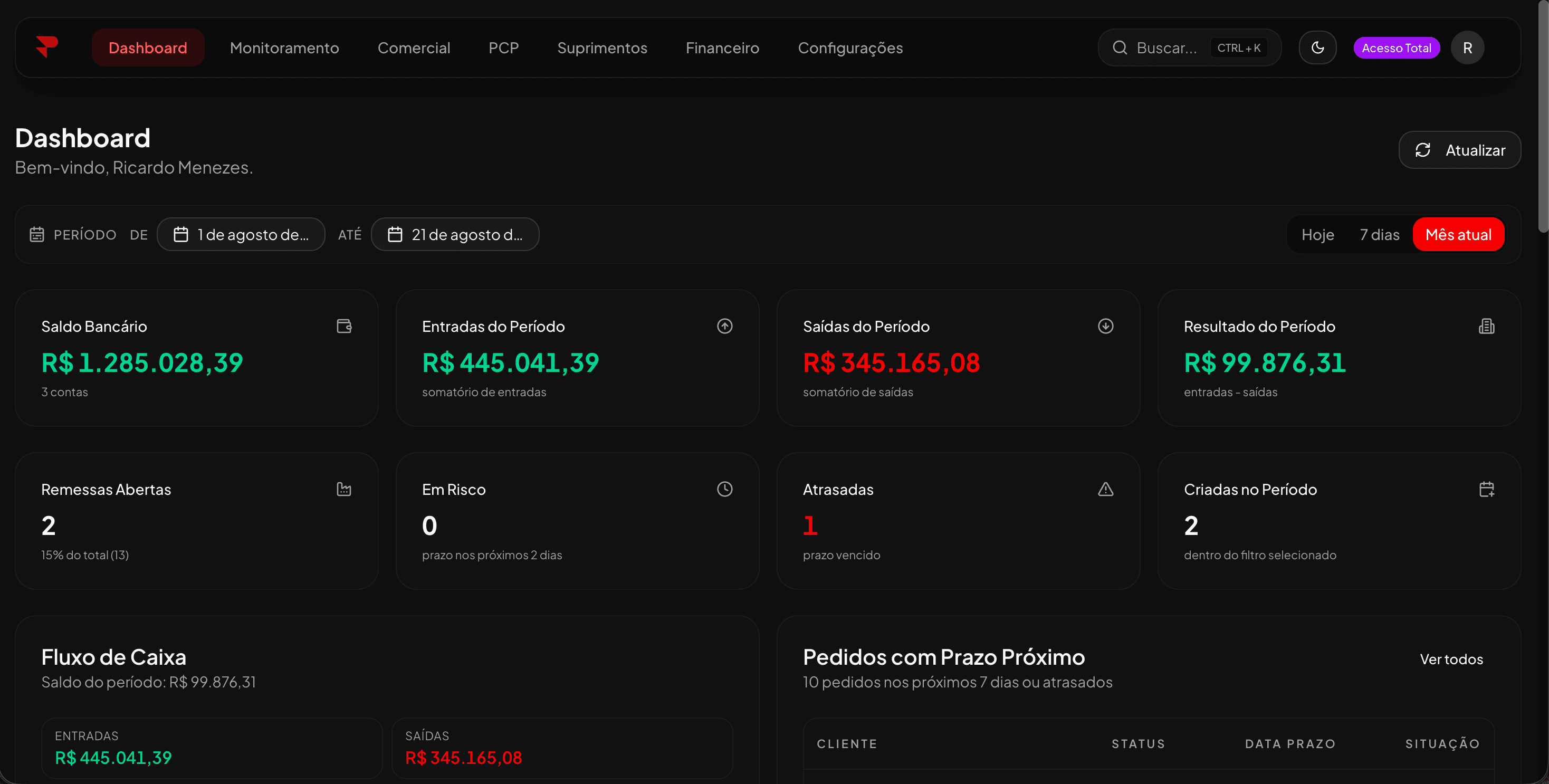Click the clock icon on Em Risco
Viewport: 1549px width, 784px height.
(x=724, y=489)
